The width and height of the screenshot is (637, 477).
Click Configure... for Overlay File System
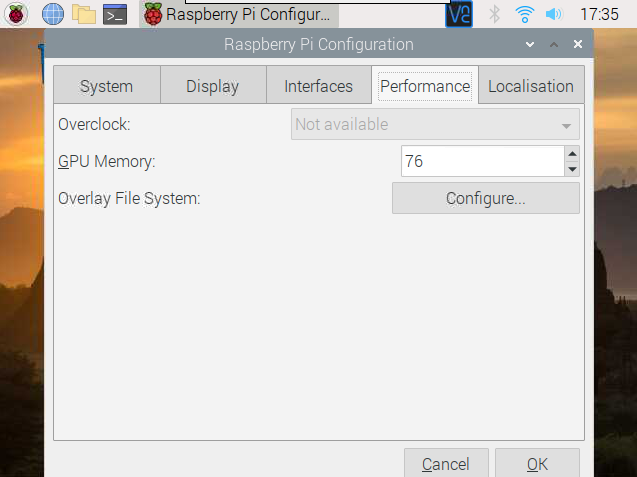point(486,198)
